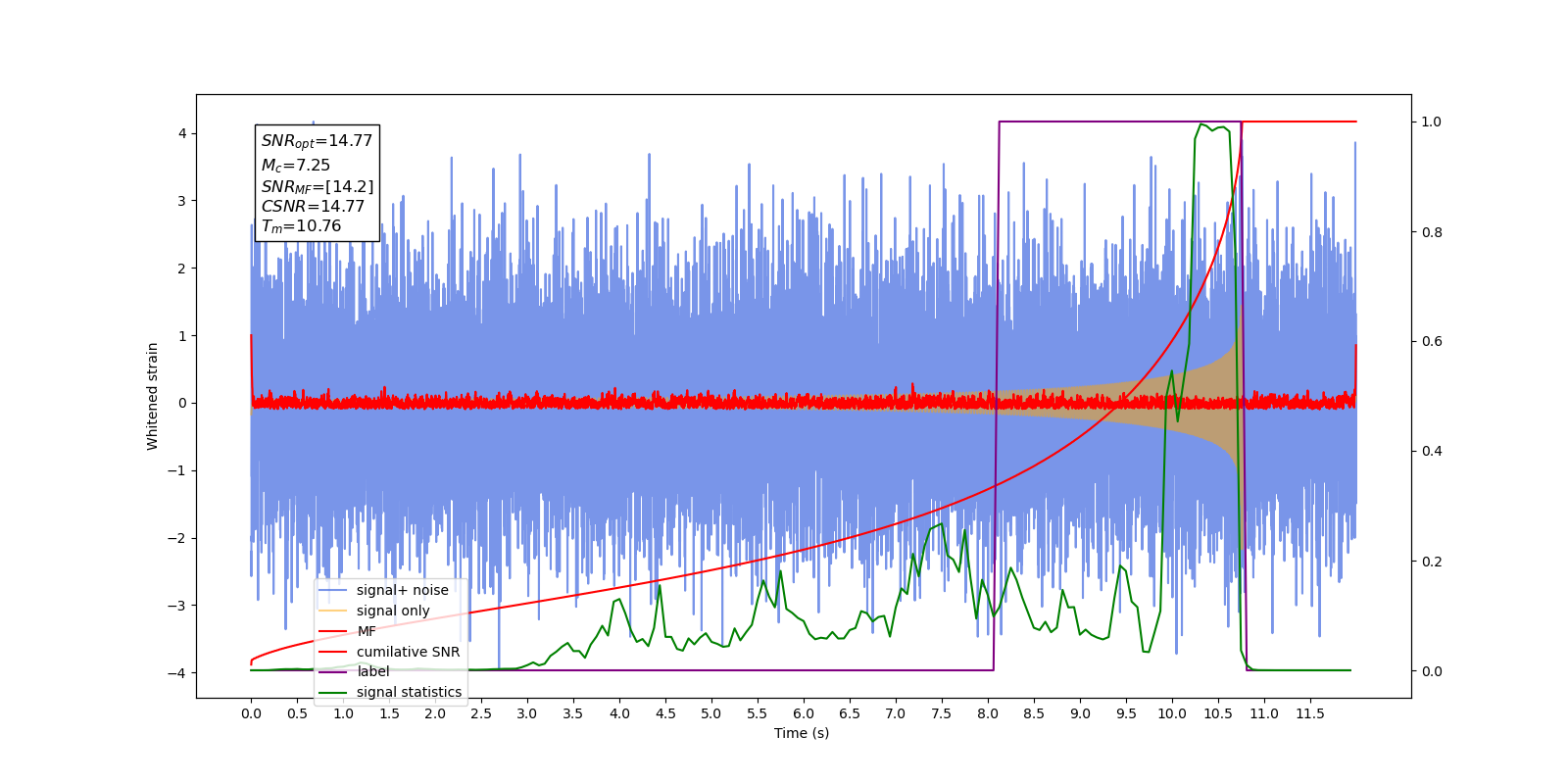This screenshot has height=784, width=1568.
Task: Click the 4 tick on strain axis
Action: [x=182, y=133]
